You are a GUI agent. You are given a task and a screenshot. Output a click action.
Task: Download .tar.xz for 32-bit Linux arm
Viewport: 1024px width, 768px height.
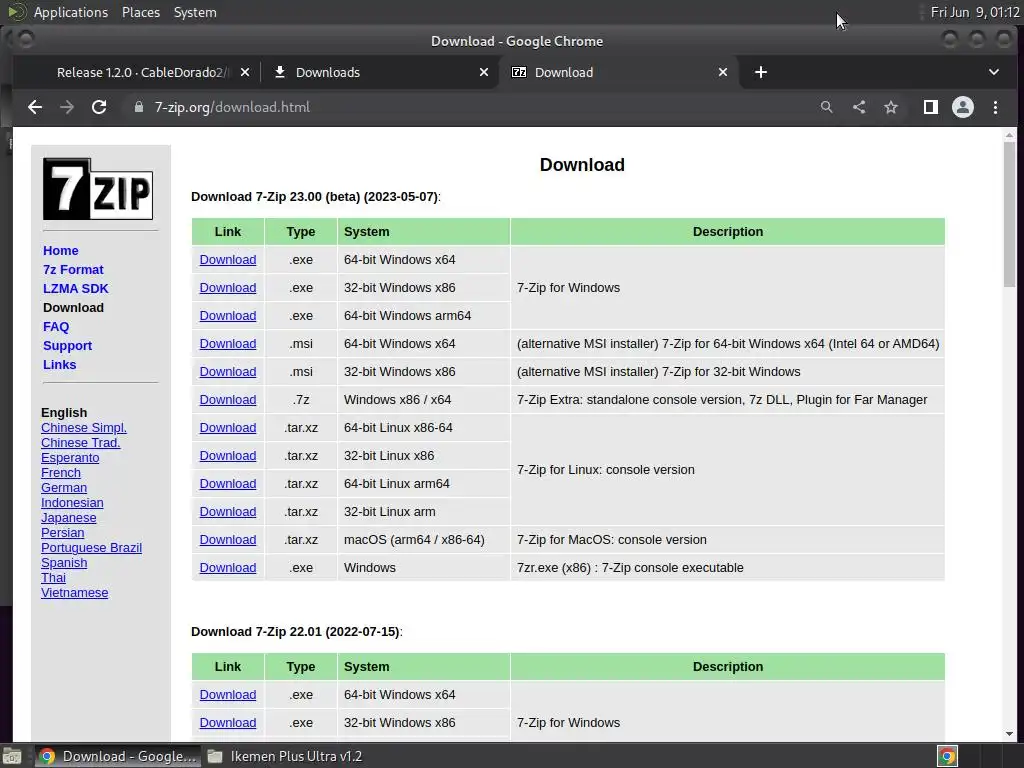point(228,513)
